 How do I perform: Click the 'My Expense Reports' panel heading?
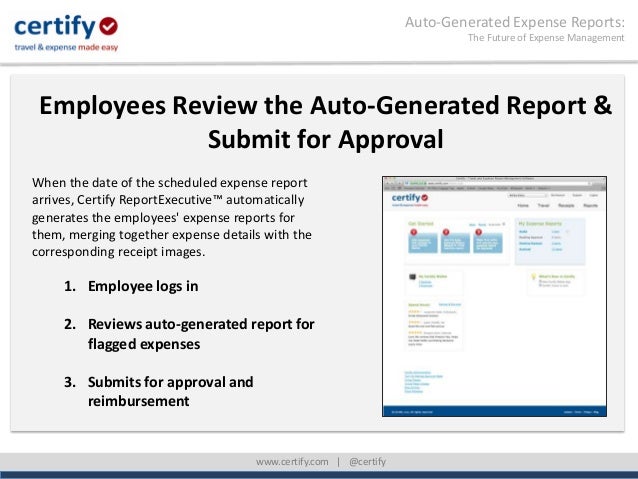coord(540,223)
